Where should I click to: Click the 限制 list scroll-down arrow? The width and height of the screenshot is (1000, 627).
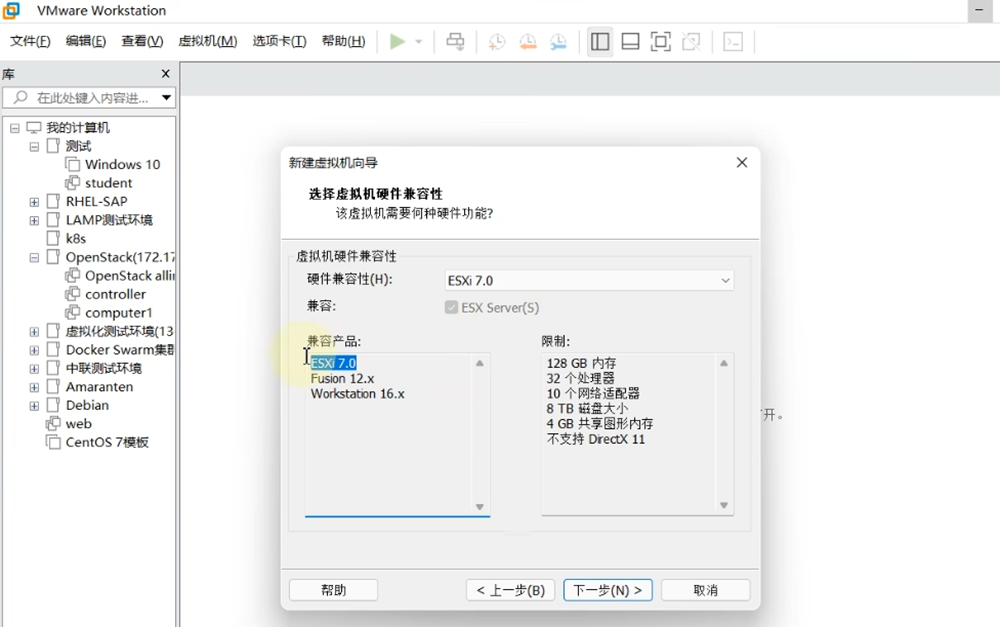click(x=724, y=505)
